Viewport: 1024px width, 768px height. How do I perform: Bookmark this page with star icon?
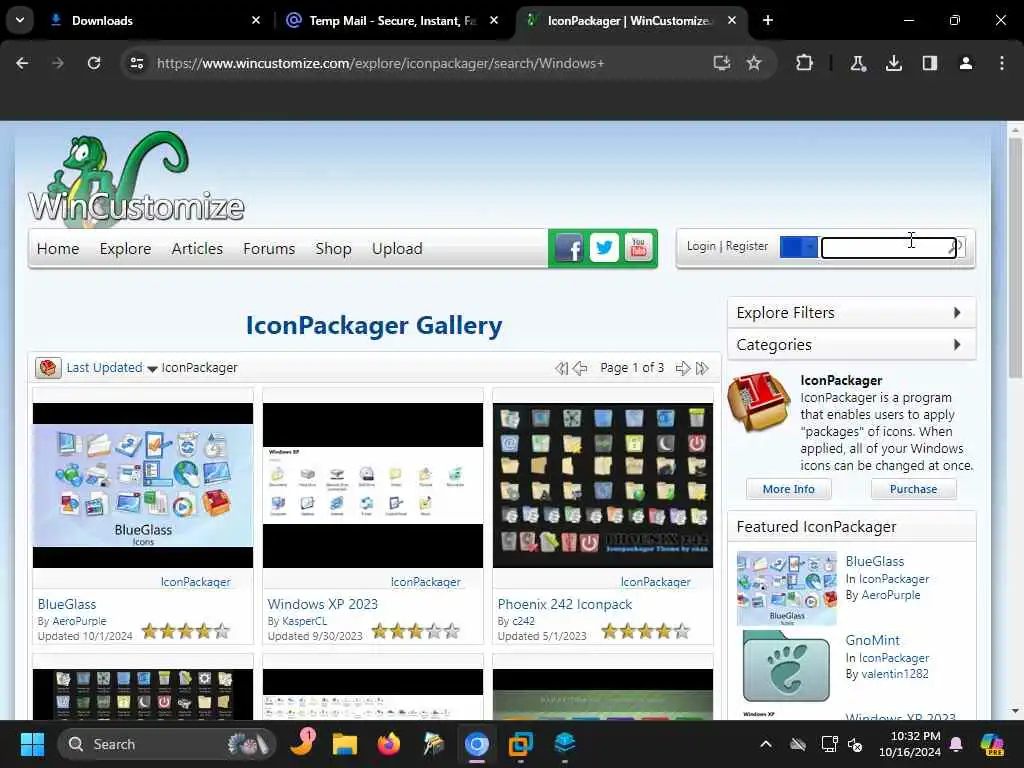click(754, 63)
